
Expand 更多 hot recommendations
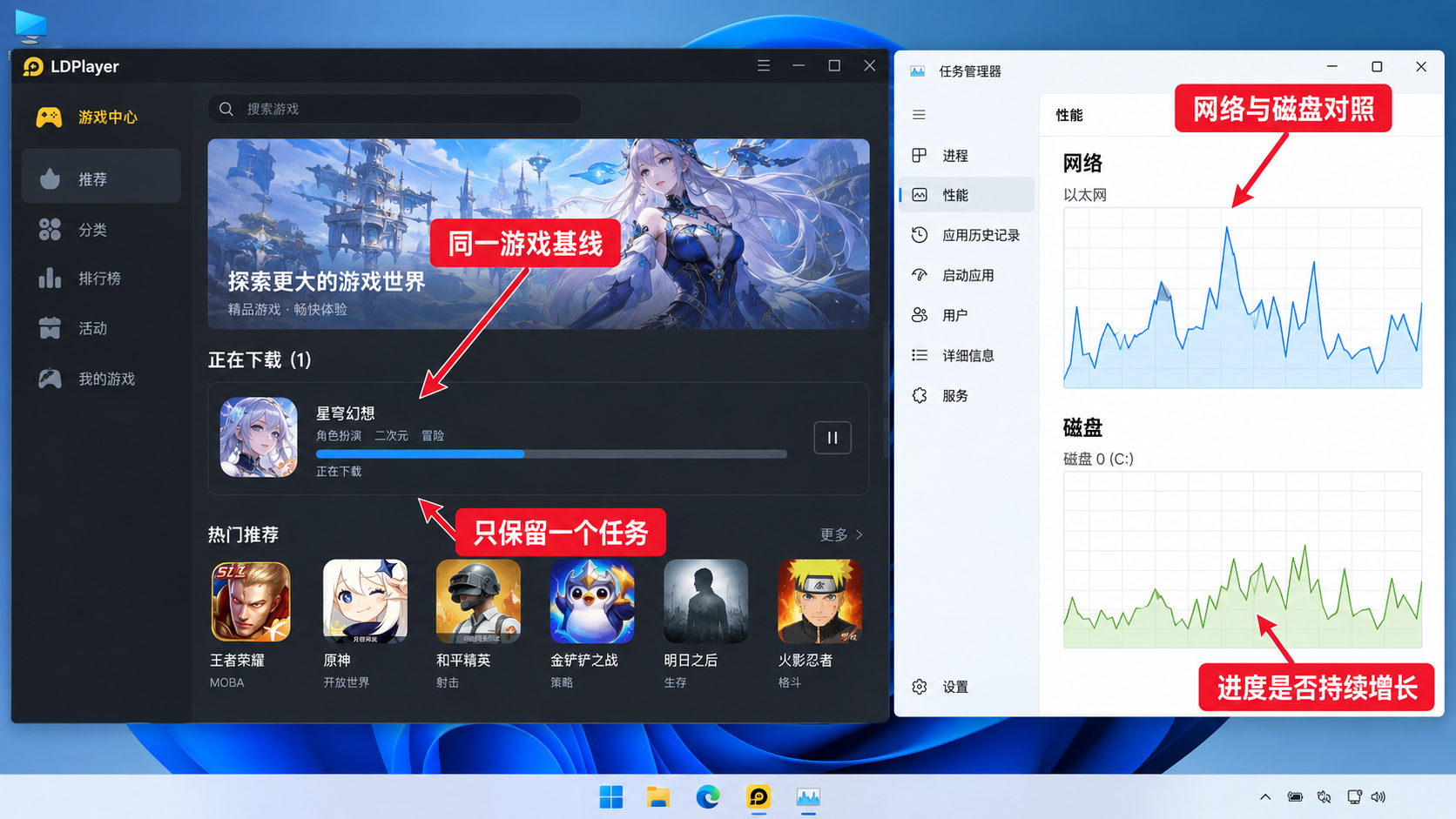point(841,534)
